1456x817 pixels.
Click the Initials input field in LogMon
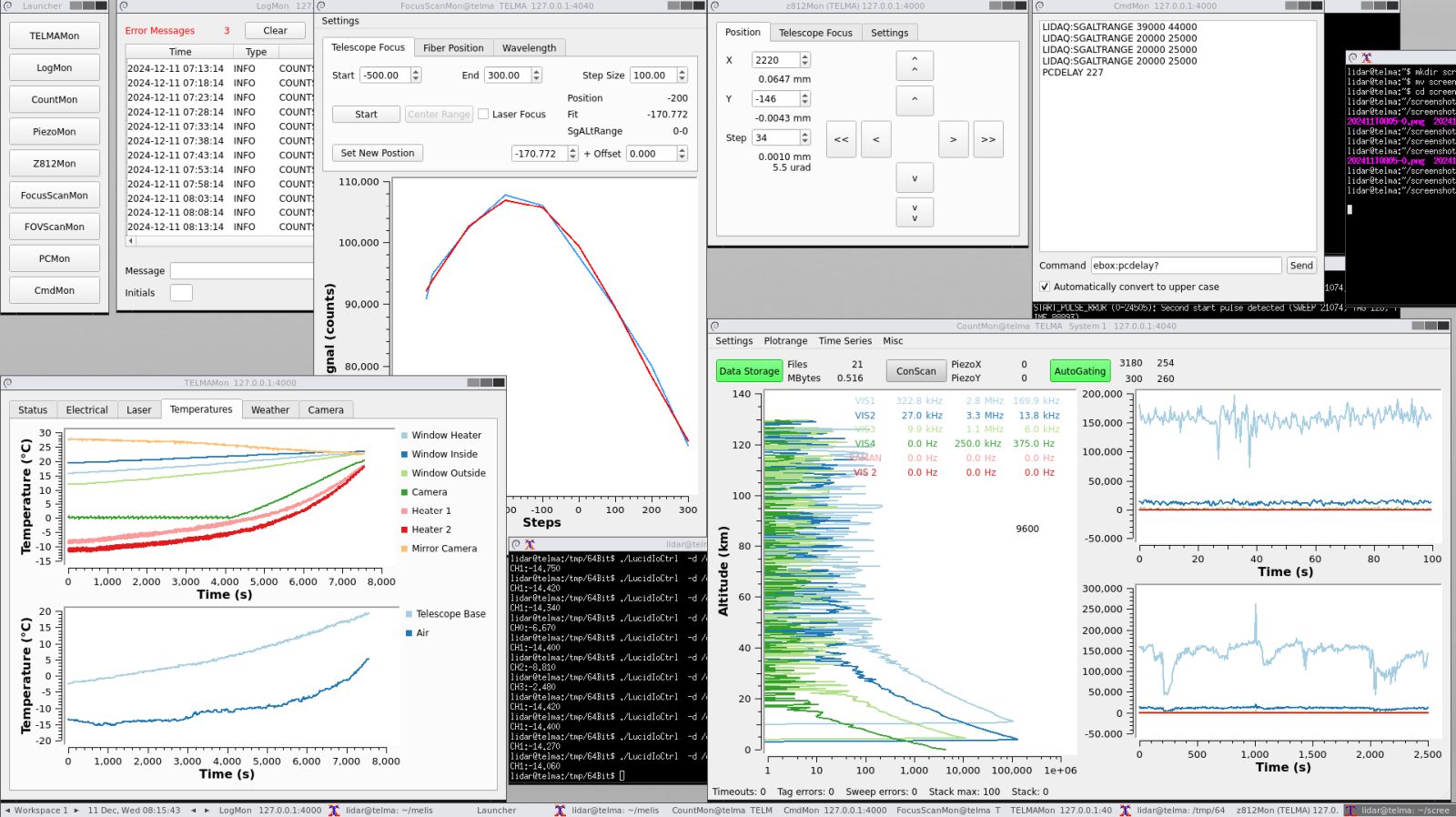(x=181, y=293)
